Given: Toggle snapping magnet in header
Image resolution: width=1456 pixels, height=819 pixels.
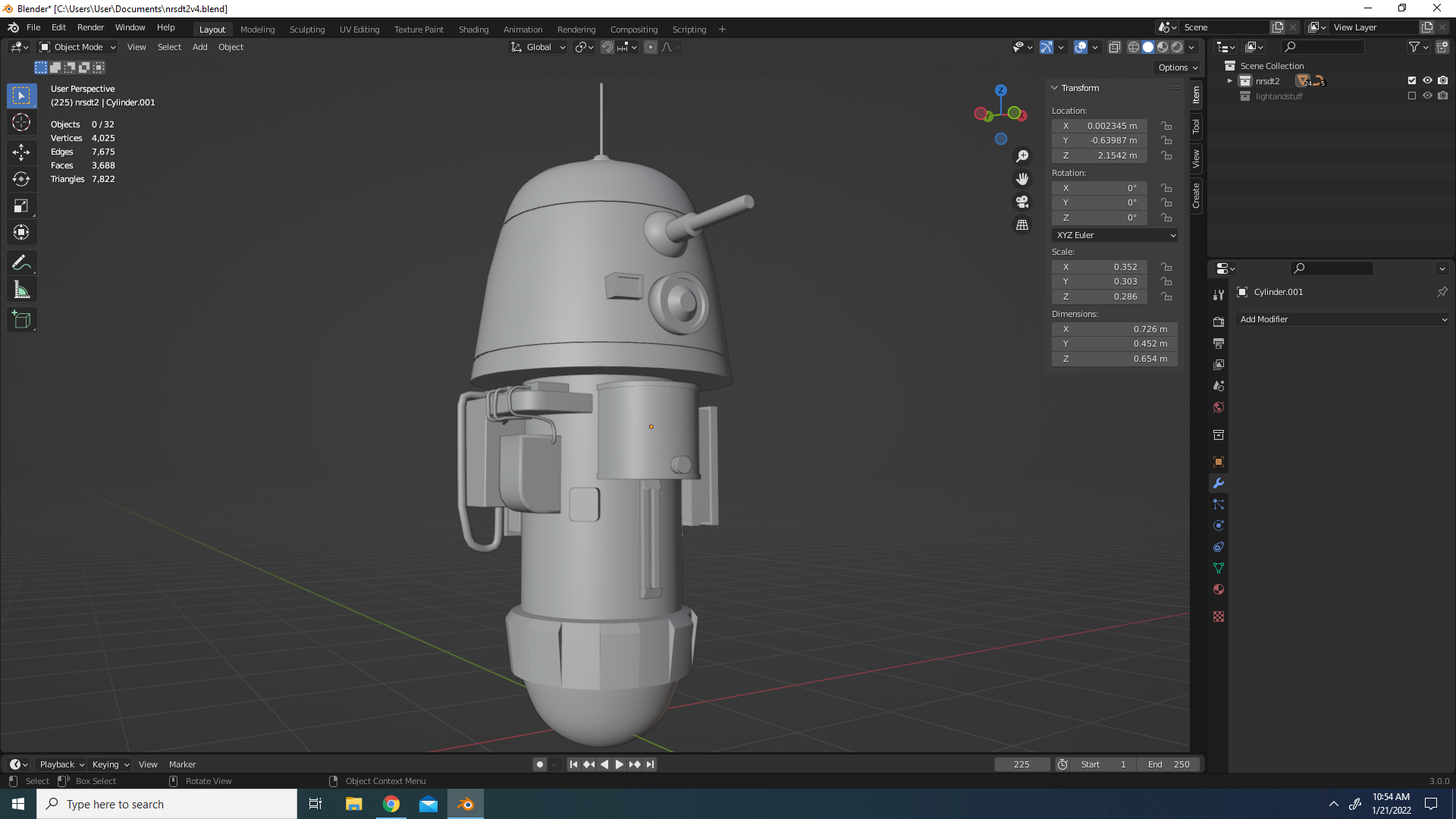Looking at the screenshot, I should point(607,47).
